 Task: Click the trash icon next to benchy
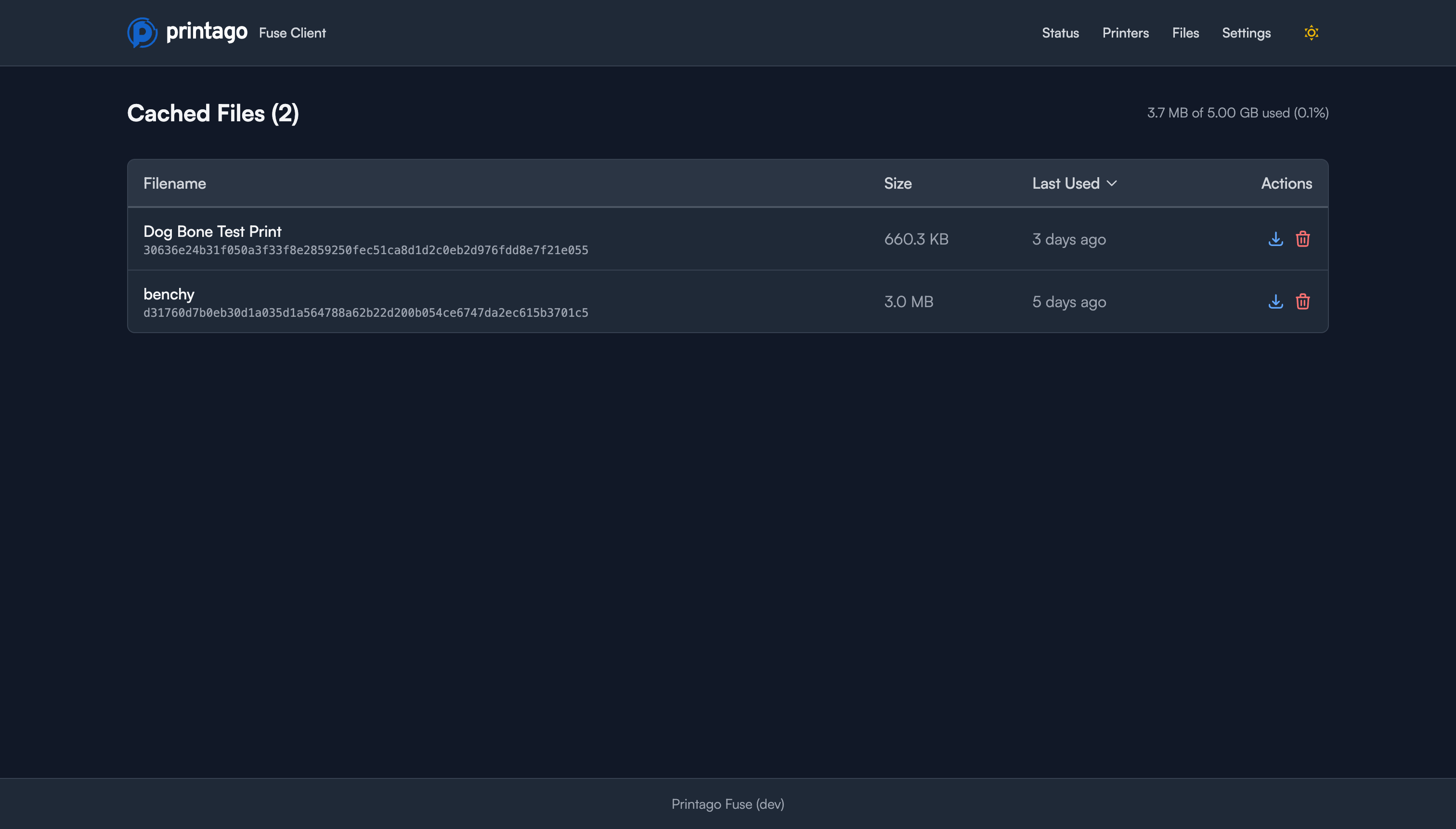1303,302
